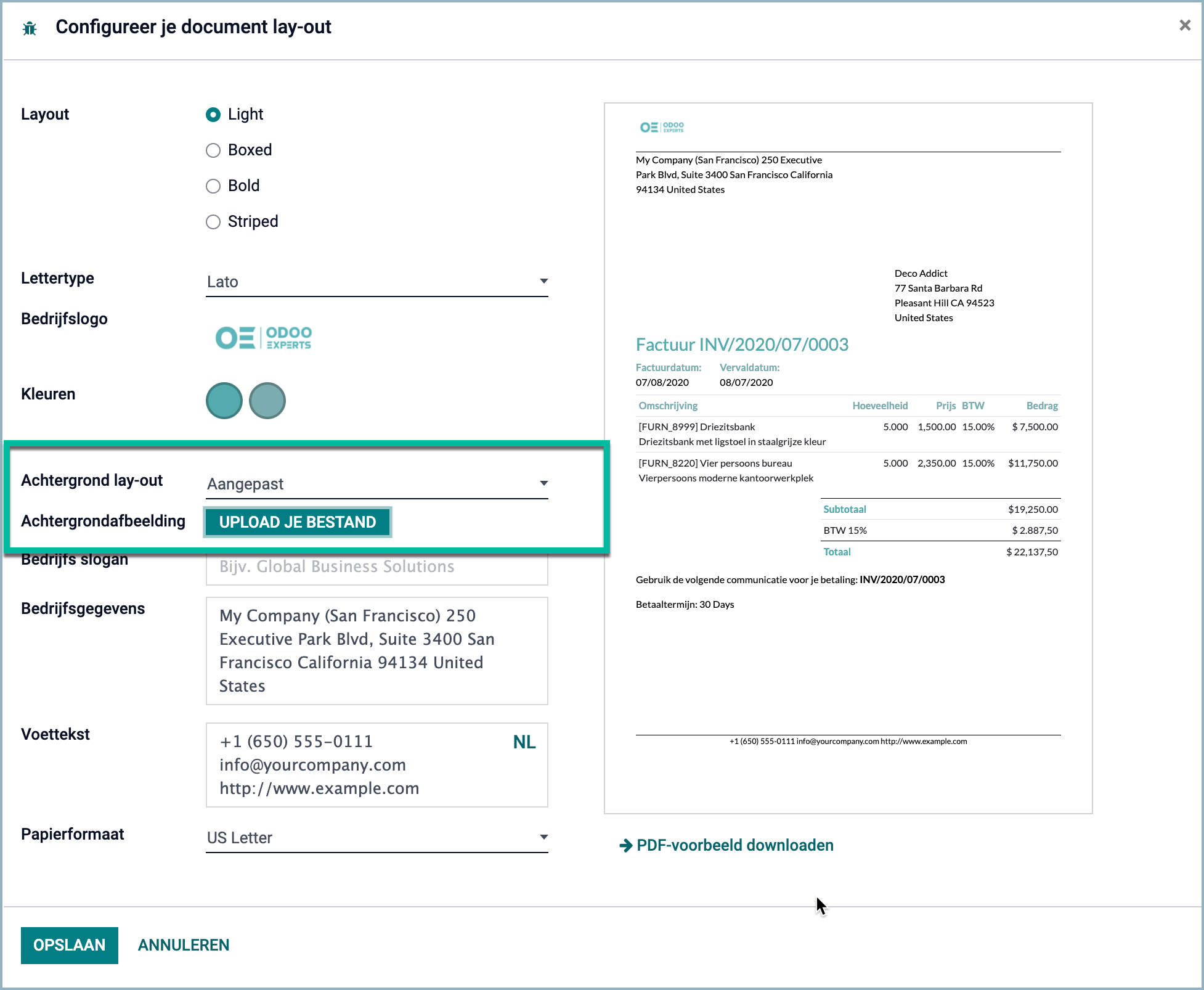
Task: Click the Factuurdatum 07/08/2020 value
Action: (x=662, y=382)
